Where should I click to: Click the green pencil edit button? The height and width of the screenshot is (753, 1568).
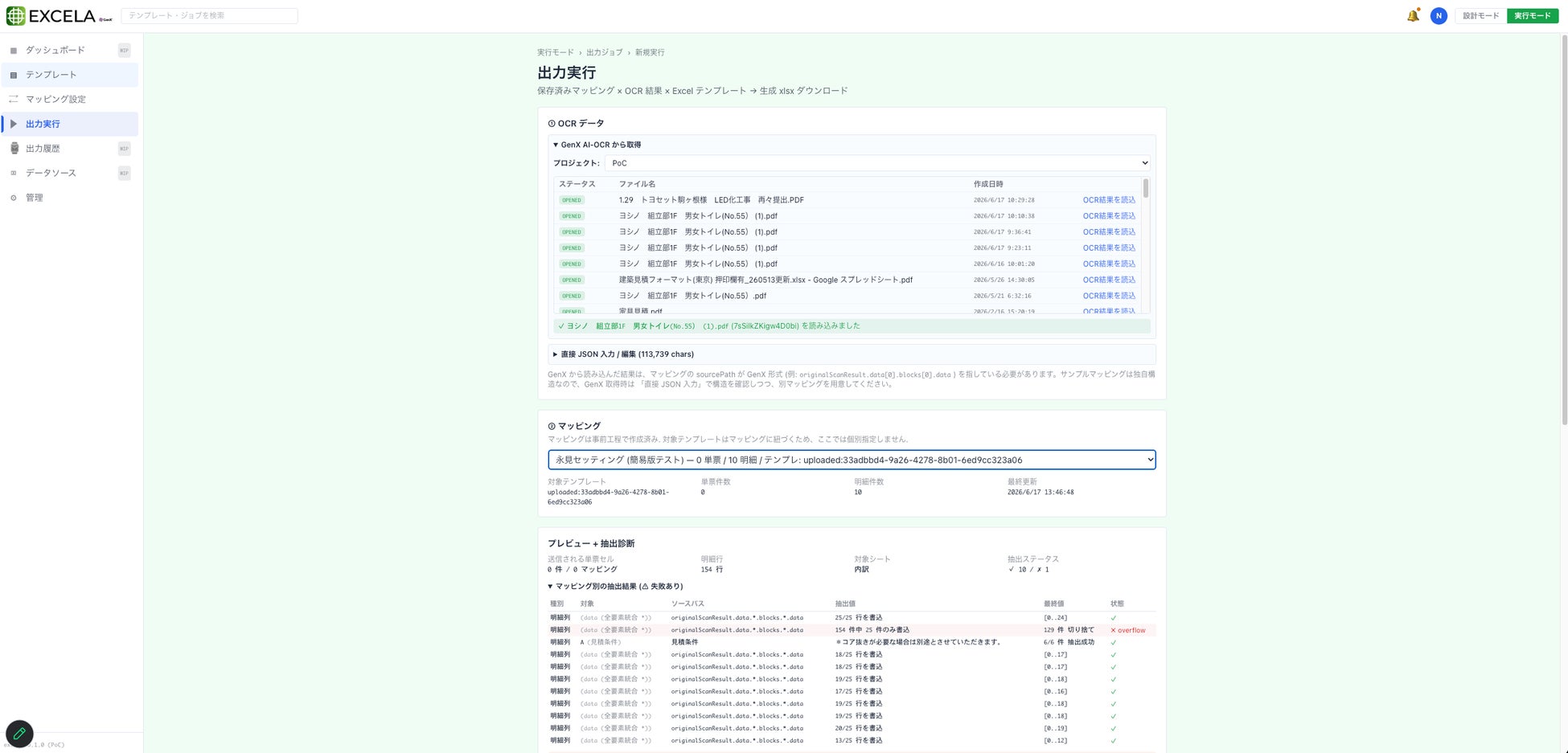19,734
